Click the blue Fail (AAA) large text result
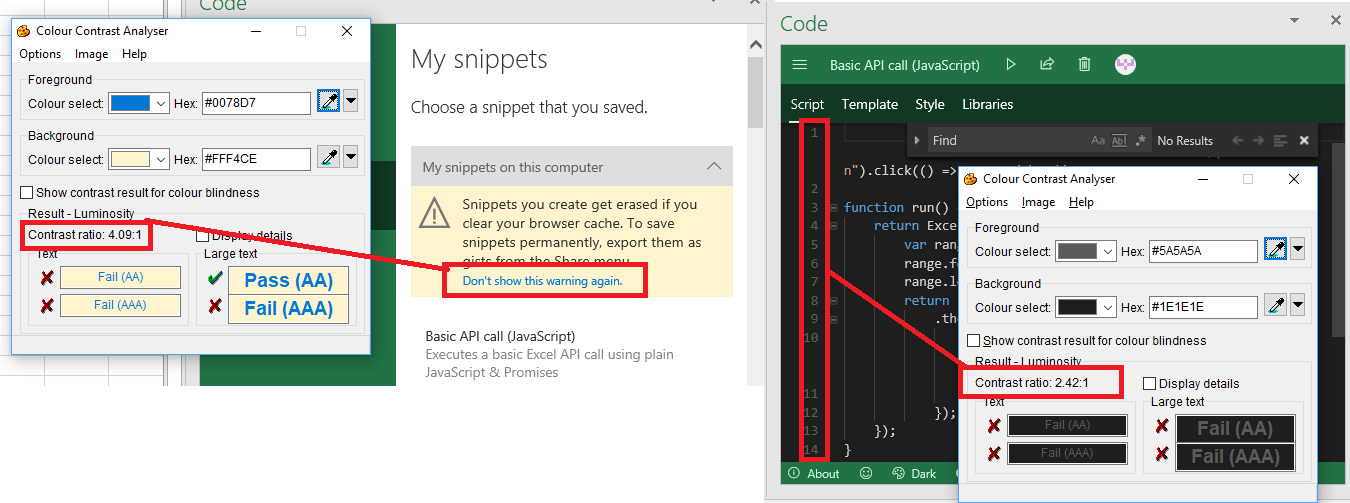1350x503 pixels. point(288,308)
